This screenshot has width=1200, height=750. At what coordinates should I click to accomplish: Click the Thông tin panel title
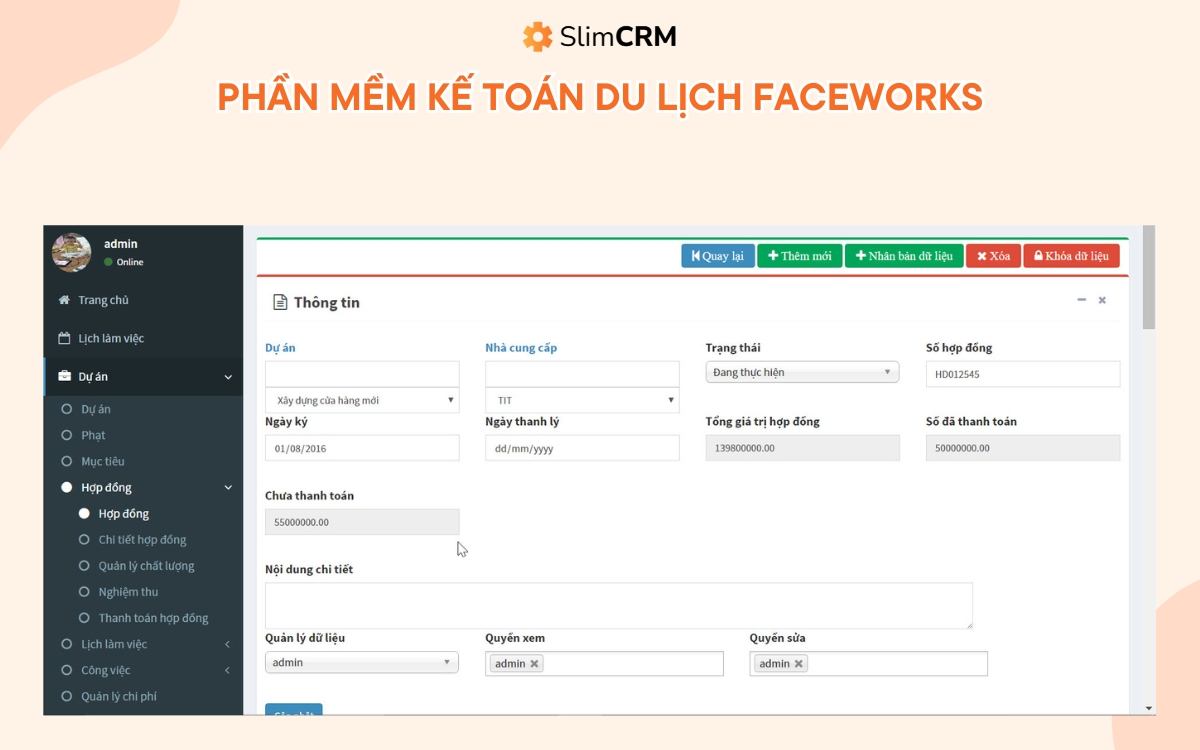(x=327, y=302)
